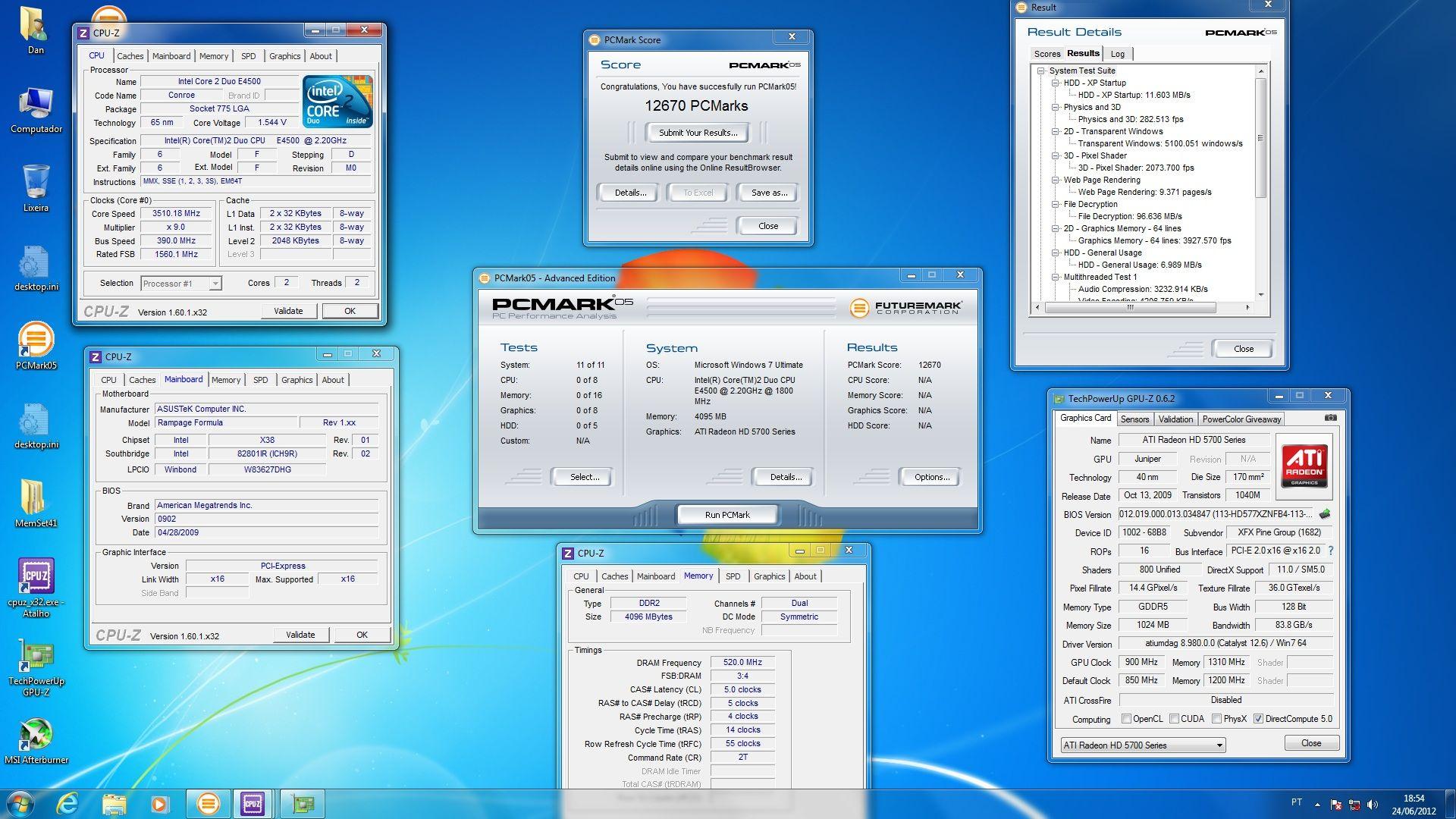1456x819 pixels.
Task: Enable the OpenCL checkbox
Action: tap(1126, 719)
